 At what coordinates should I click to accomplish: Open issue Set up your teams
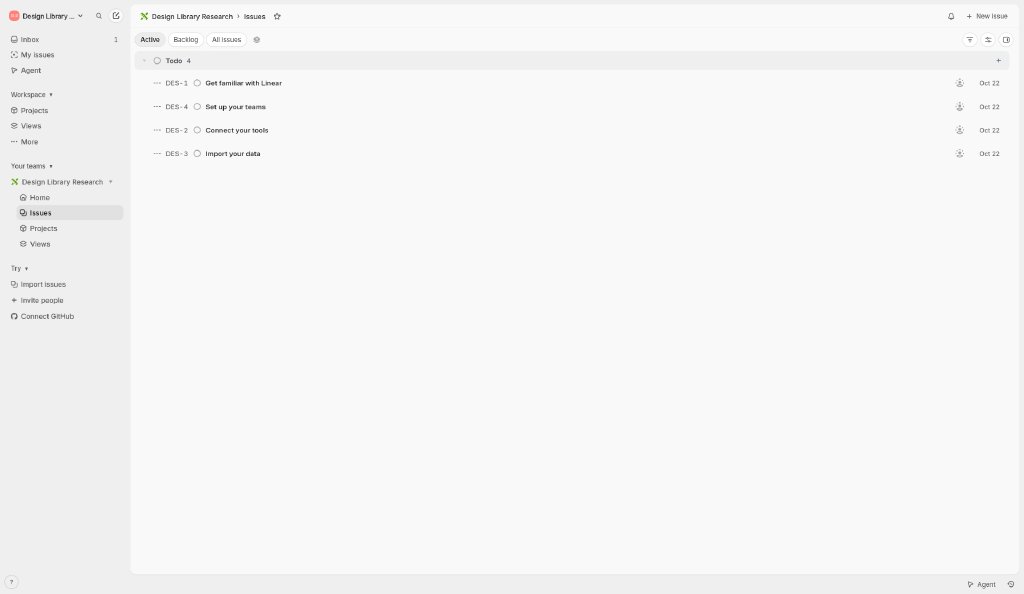coord(236,107)
